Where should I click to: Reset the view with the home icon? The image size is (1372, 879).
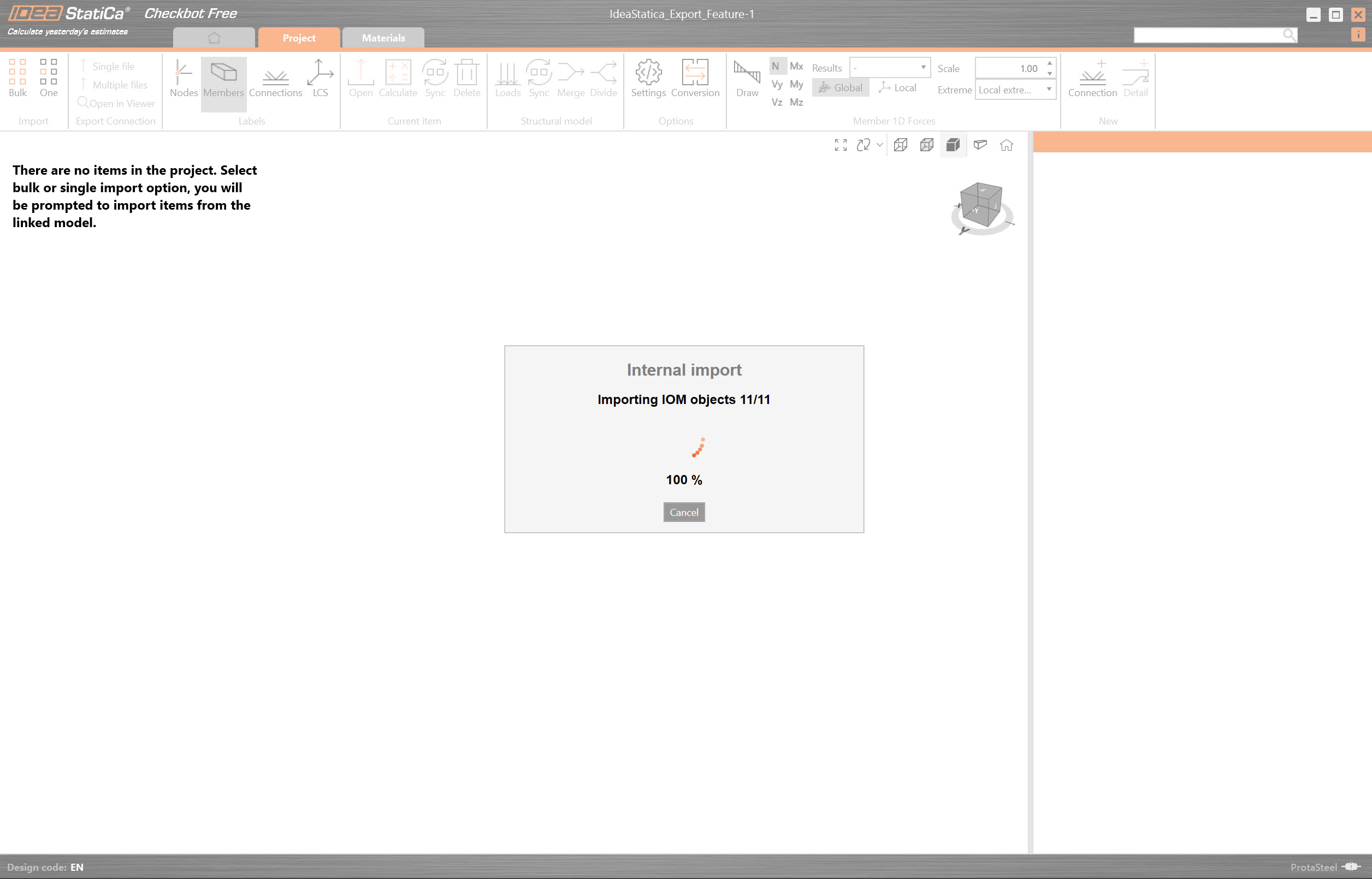click(x=1006, y=145)
